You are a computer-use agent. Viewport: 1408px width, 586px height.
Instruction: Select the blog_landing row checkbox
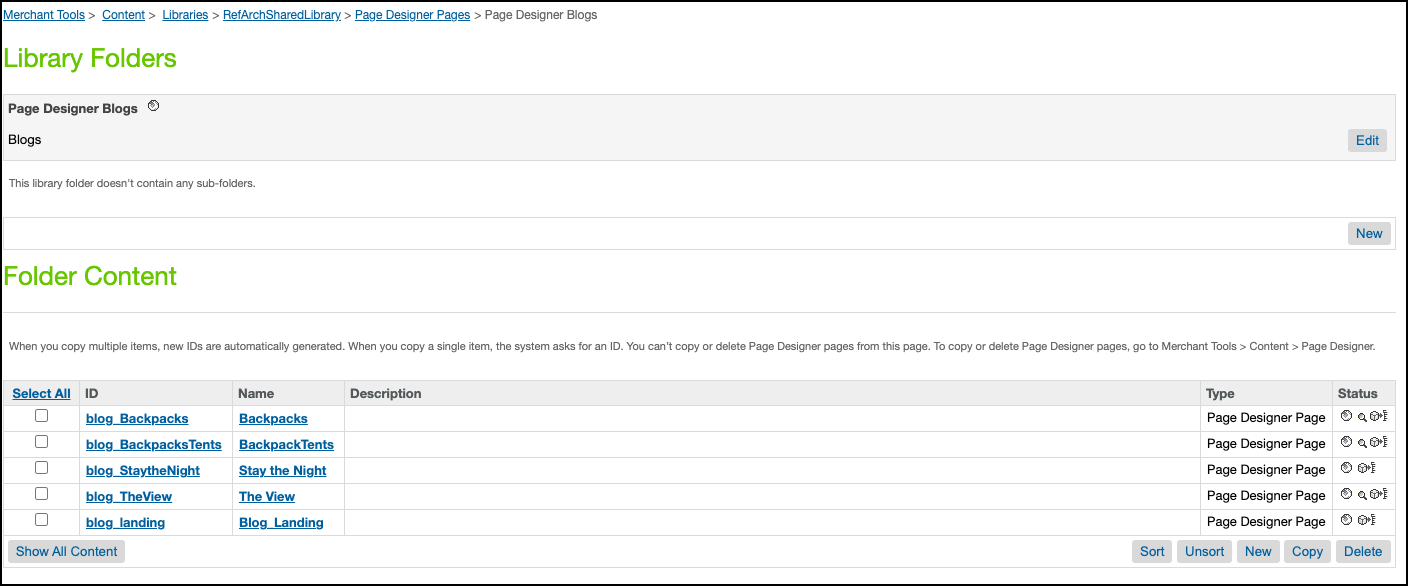42,520
